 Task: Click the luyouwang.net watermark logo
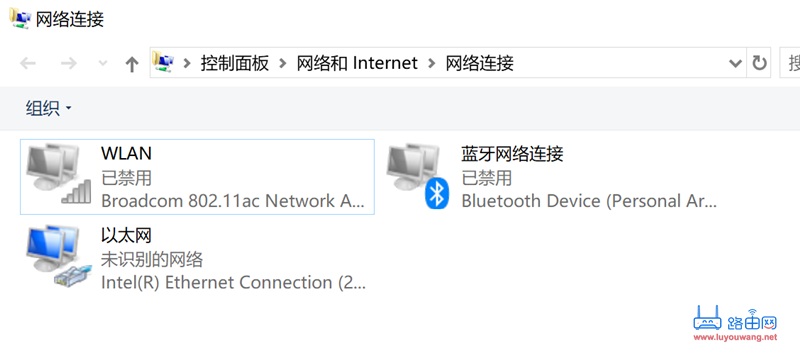[735, 324]
